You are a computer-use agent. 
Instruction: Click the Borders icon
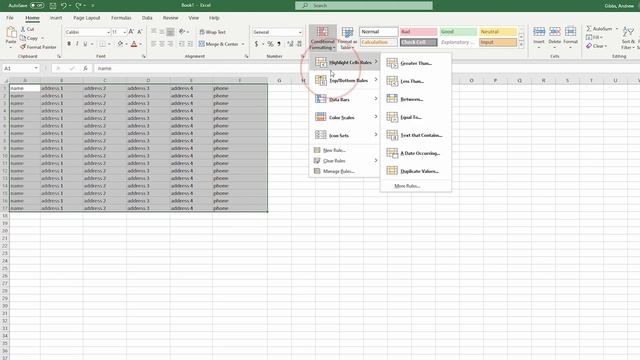click(x=102, y=44)
